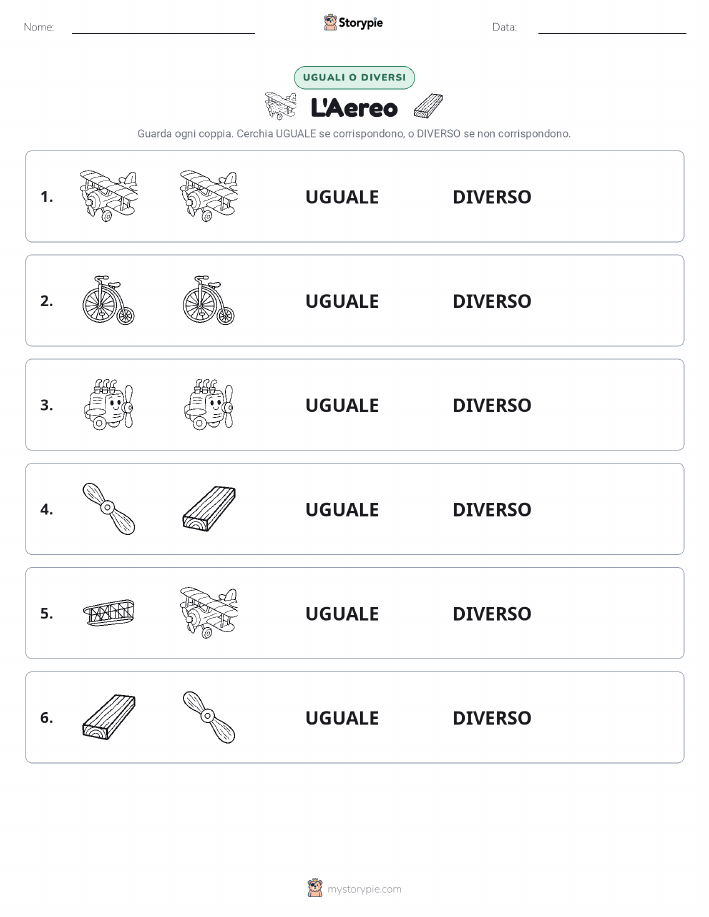Click the propeller image in row 4
The image size is (709, 917).
tap(109, 508)
